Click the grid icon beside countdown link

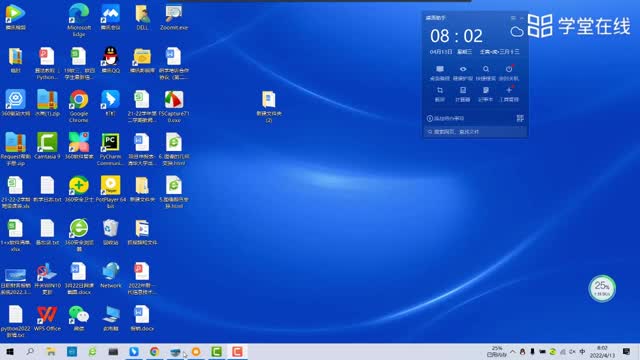[x=520, y=118]
